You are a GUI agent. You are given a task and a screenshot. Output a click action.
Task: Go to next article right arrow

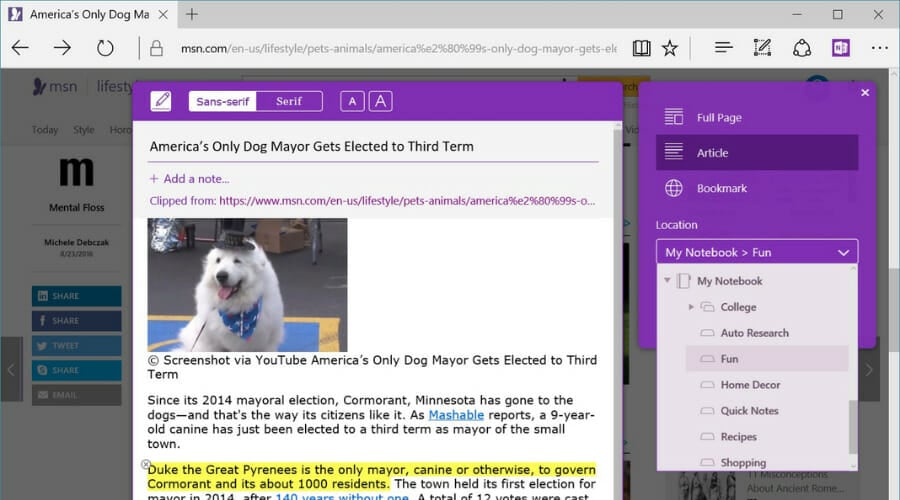pyautogui.click(x=869, y=370)
